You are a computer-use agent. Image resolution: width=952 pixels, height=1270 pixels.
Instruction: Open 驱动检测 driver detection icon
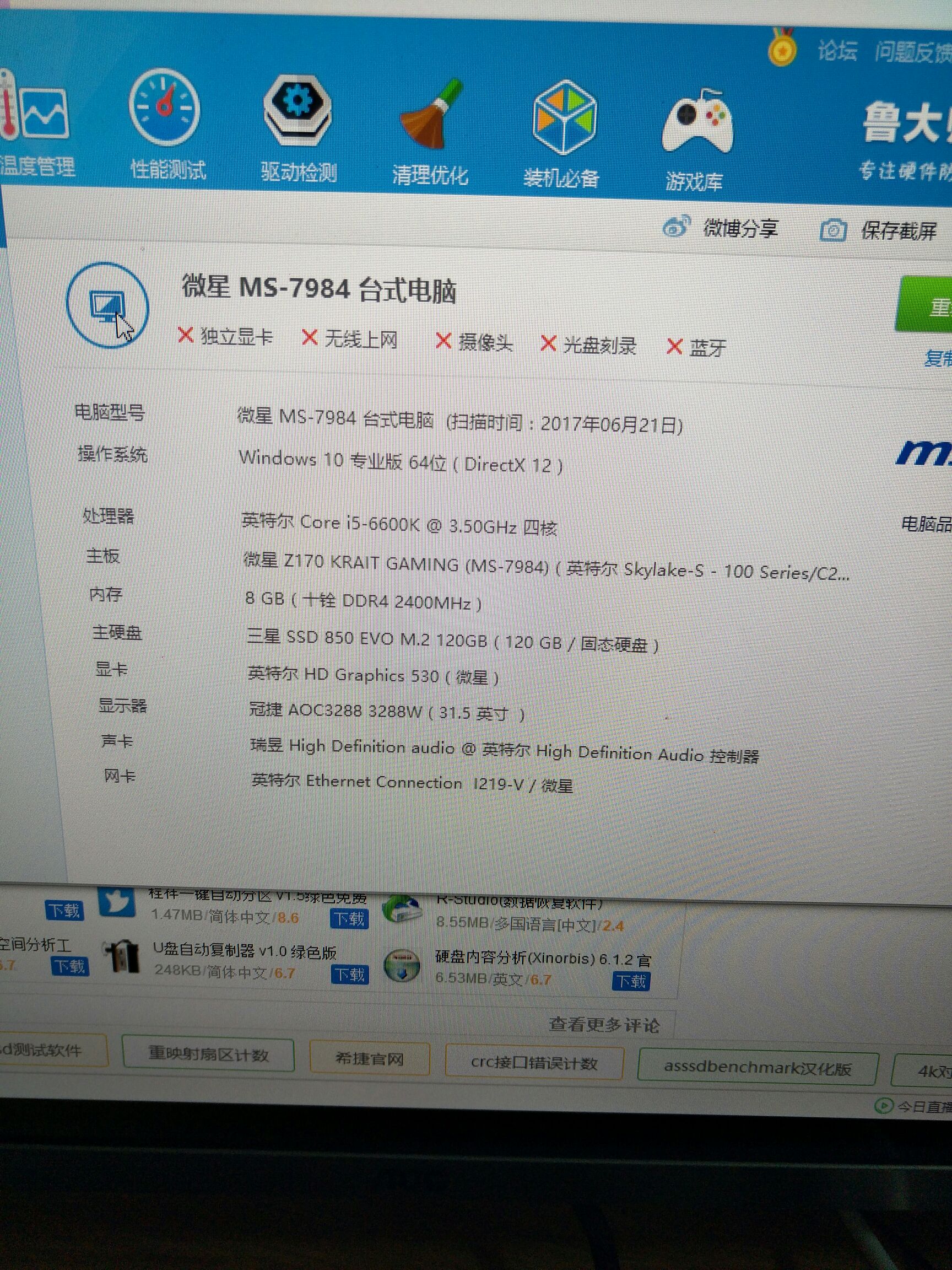pyautogui.click(x=297, y=111)
